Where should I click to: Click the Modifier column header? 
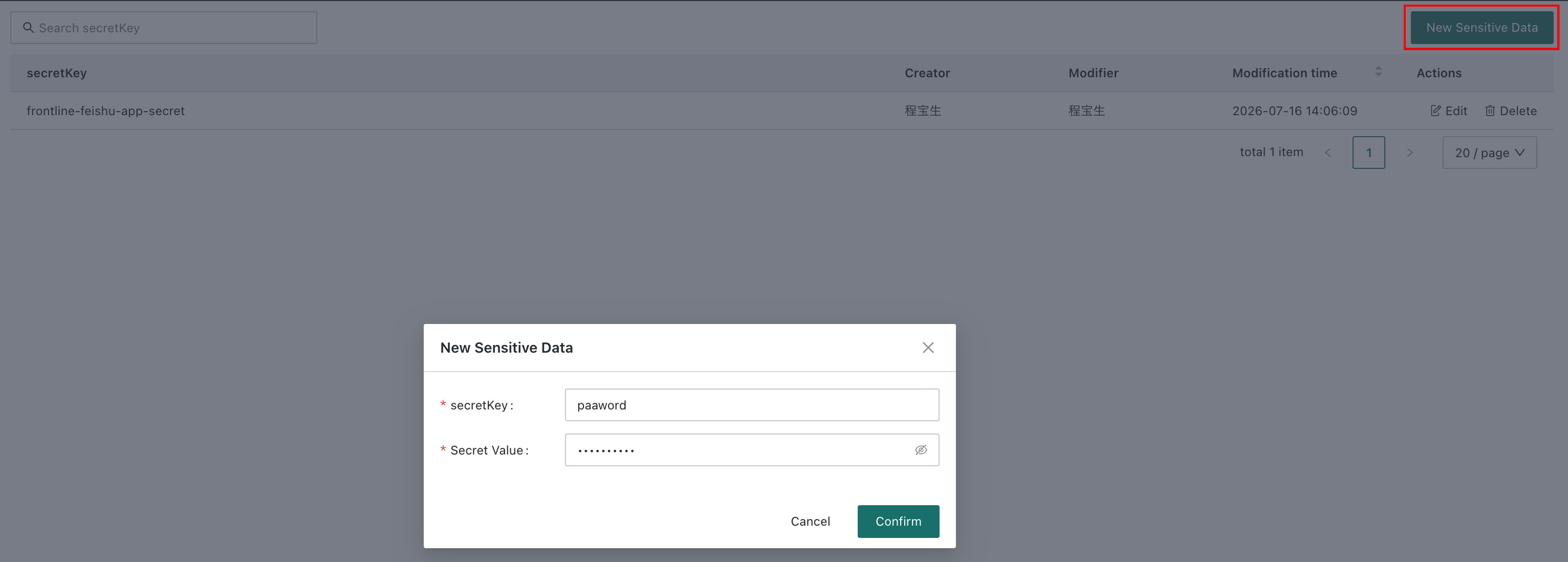[1093, 73]
